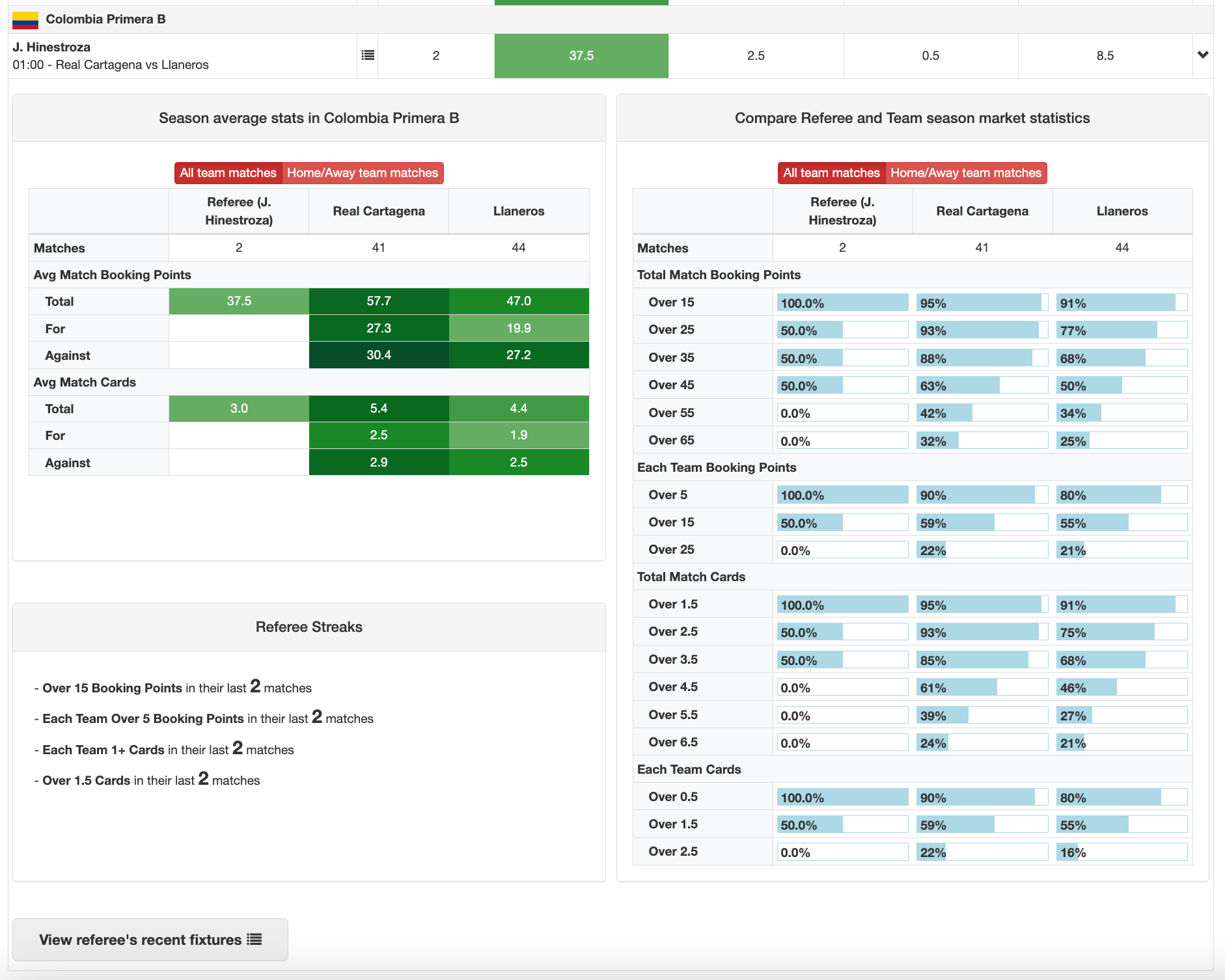The image size is (1225, 980).
Task: Click referee Over 15 booking points 100.0% bar
Action: pos(842,303)
